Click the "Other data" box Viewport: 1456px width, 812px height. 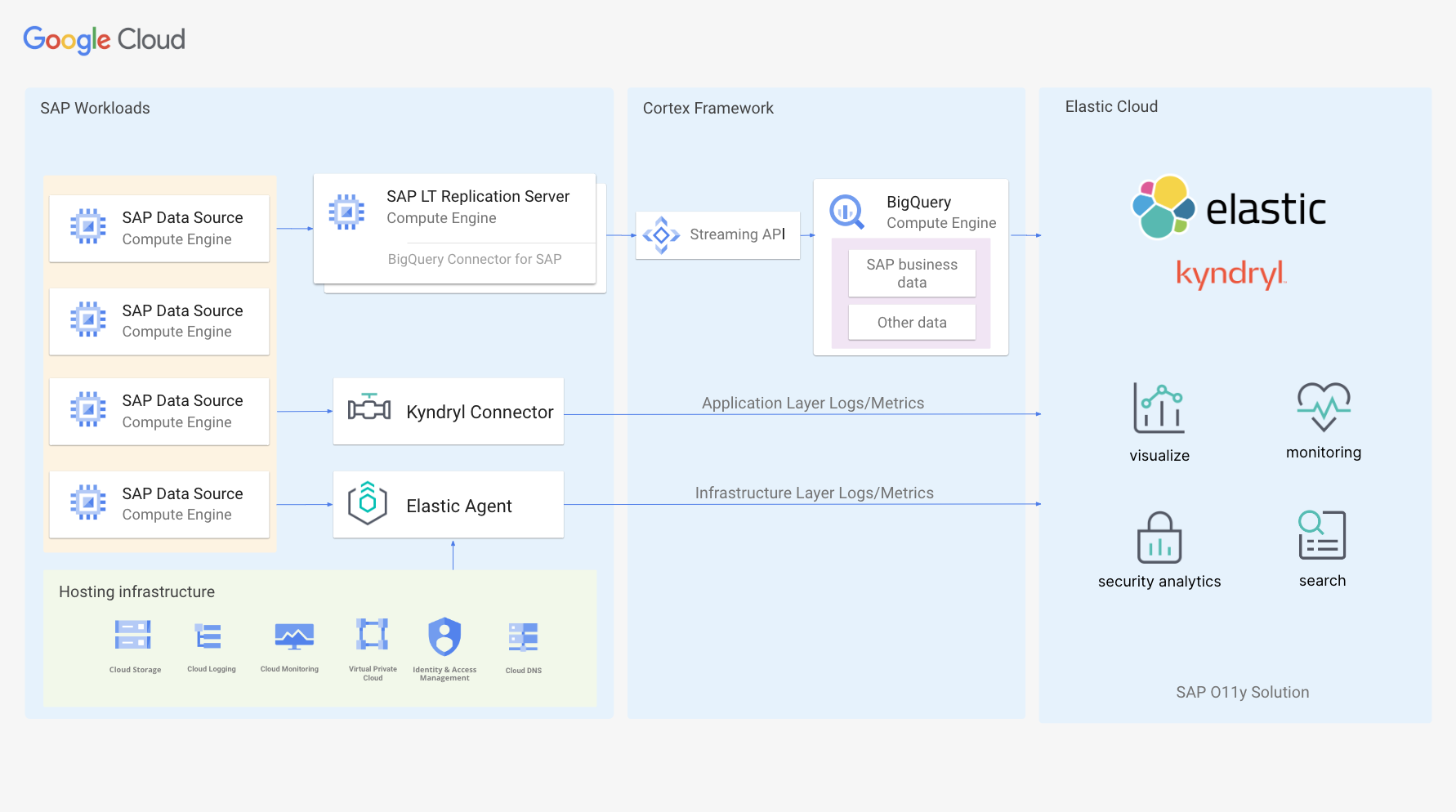tap(912, 323)
